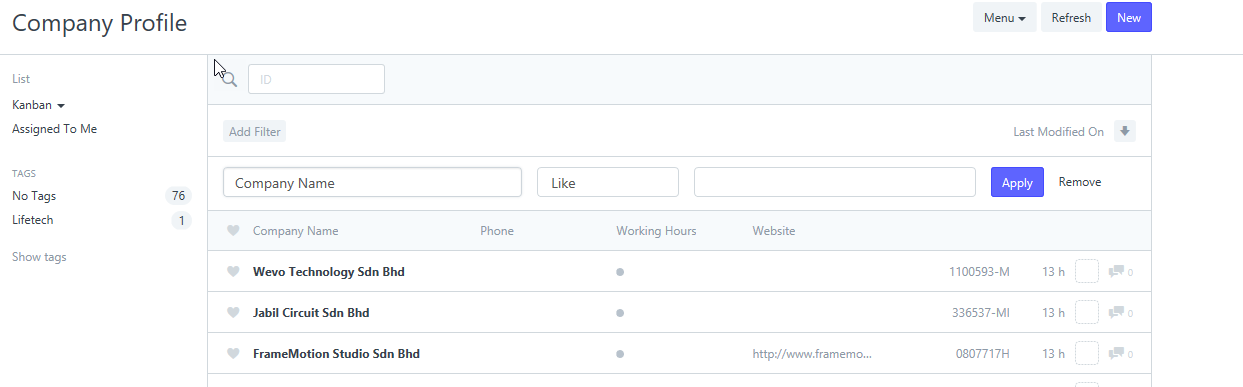Like the Jabil Circuit Sdn Bhd heart icon
This screenshot has height=387, width=1243.
pos(233,313)
